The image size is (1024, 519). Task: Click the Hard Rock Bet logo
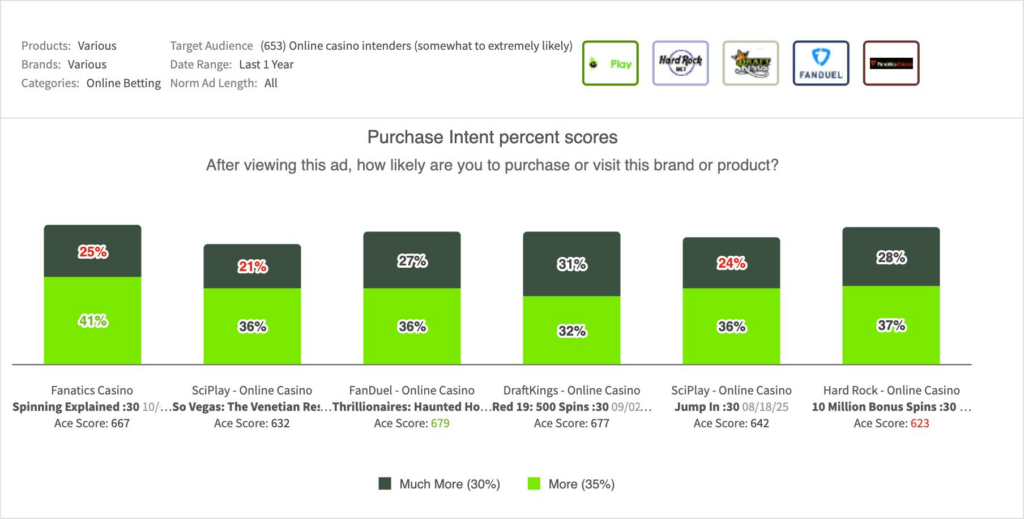680,63
